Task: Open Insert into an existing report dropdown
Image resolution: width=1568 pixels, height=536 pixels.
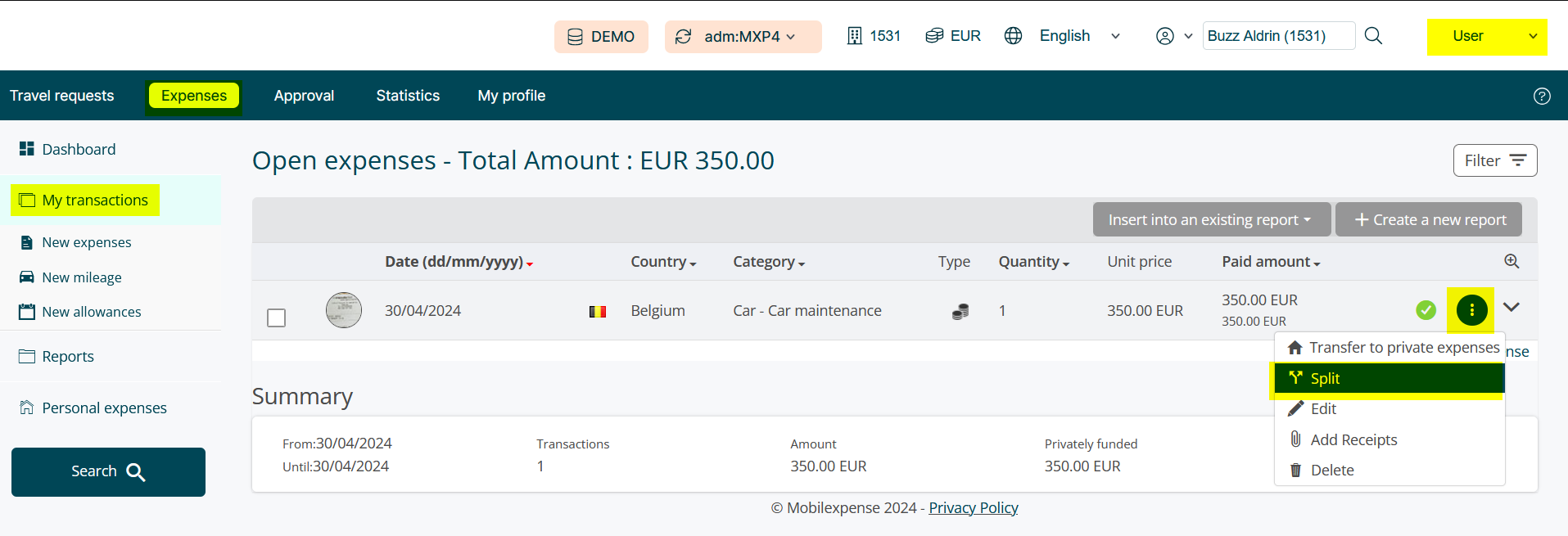Action: pyautogui.click(x=1210, y=219)
